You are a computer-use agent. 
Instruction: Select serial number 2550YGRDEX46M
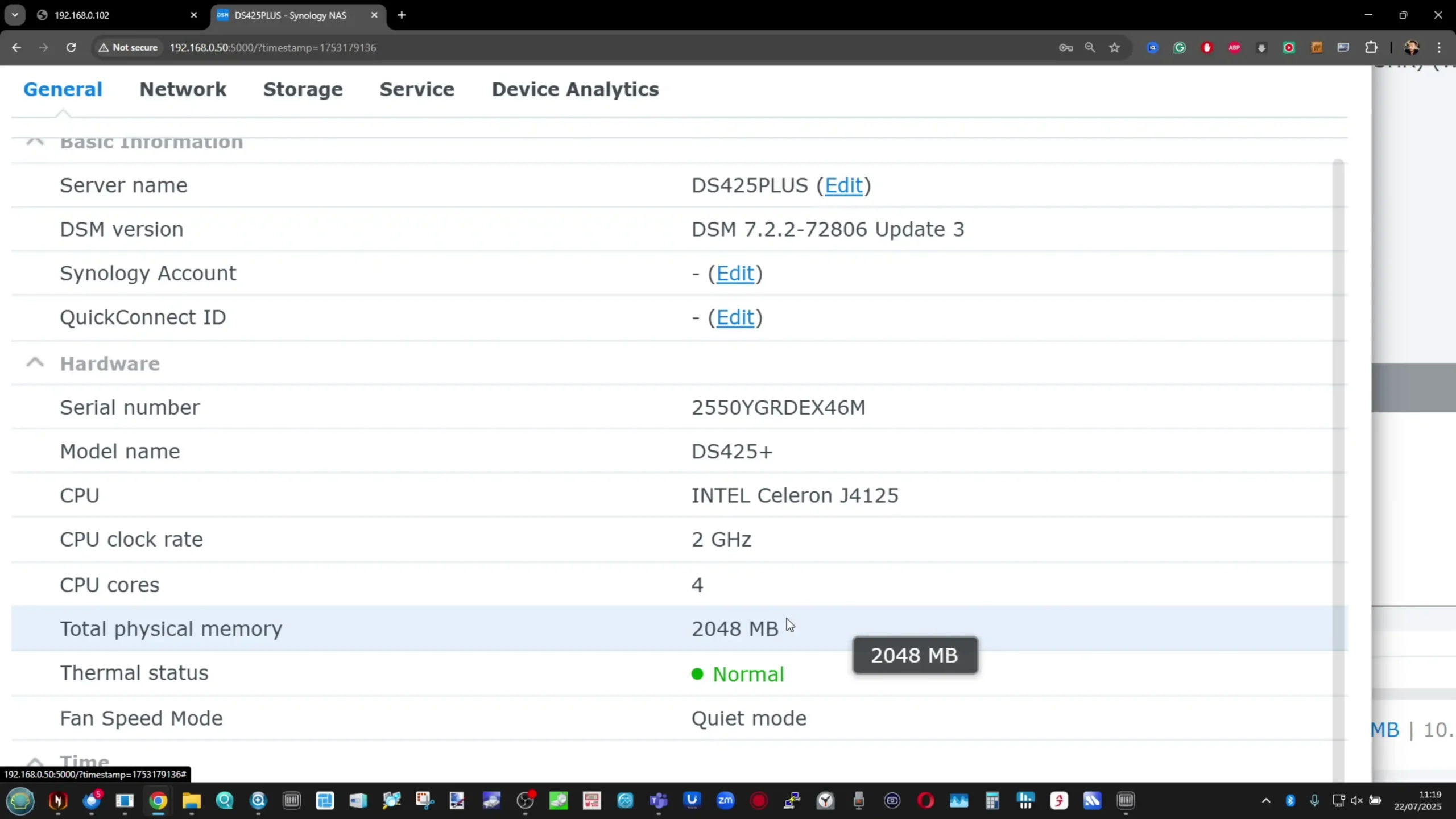[778, 407]
